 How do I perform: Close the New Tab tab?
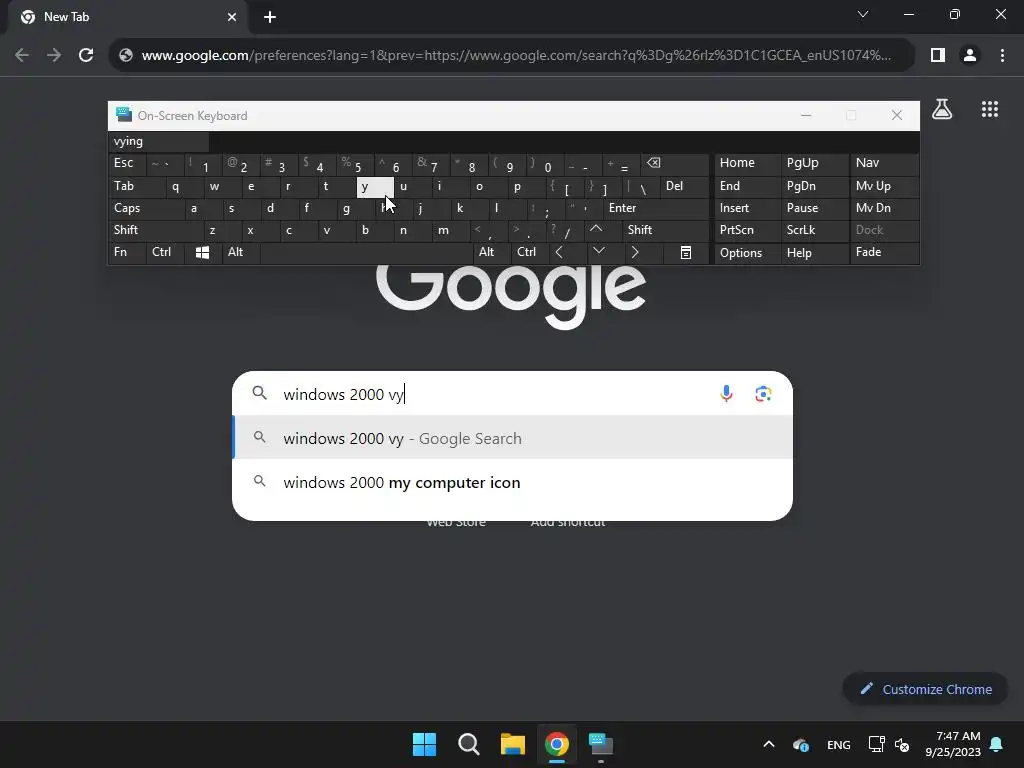tap(232, 17)
